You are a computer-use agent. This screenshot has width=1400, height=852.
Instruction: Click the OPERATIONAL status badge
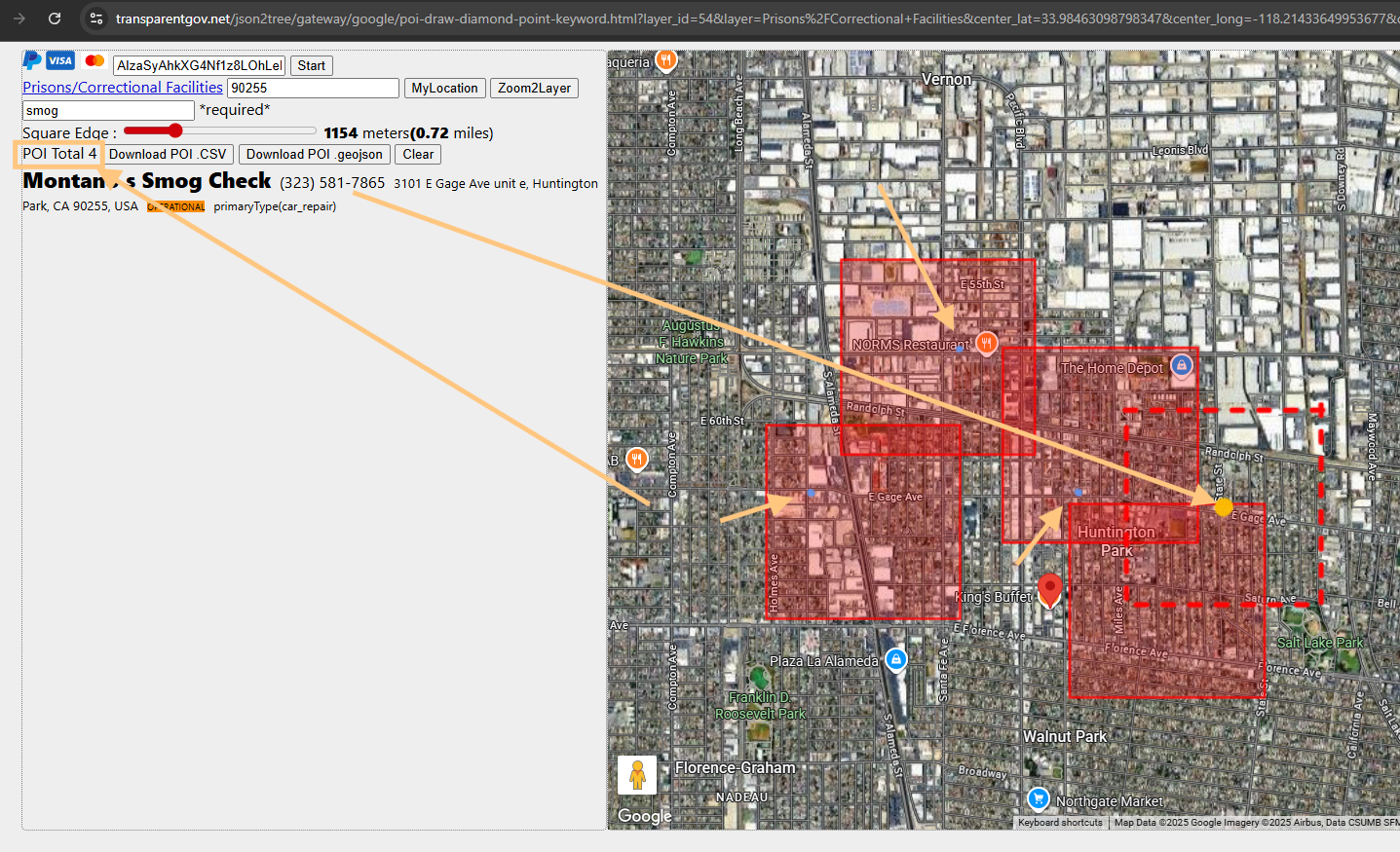pos(176,206)
